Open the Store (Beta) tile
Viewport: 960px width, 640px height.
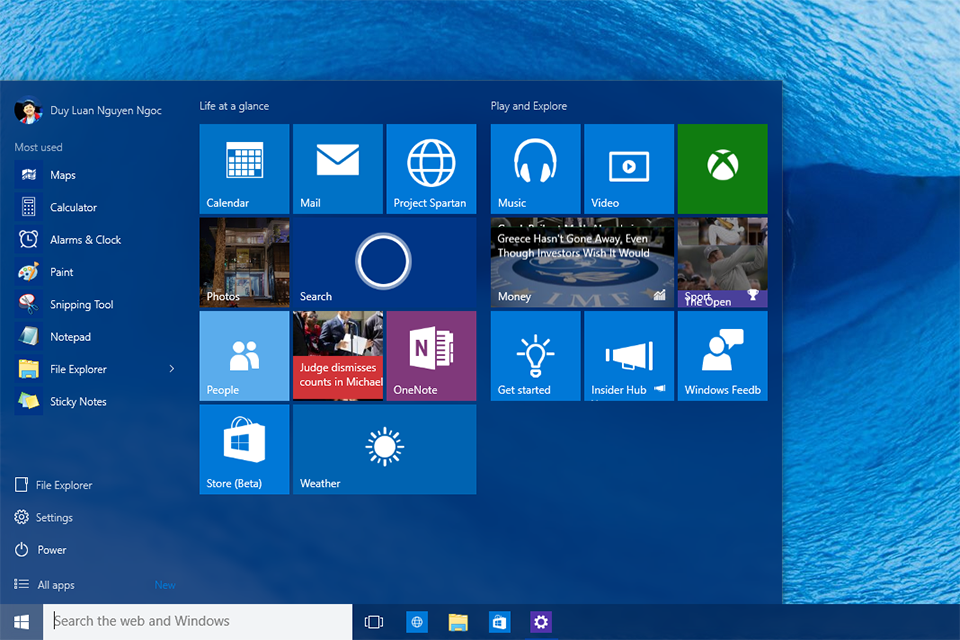(243, 449)
